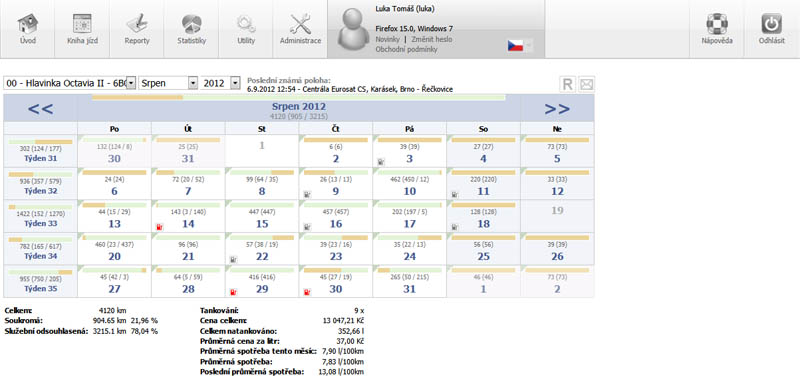Click the trip progress bar above day 10

point(410,172)
